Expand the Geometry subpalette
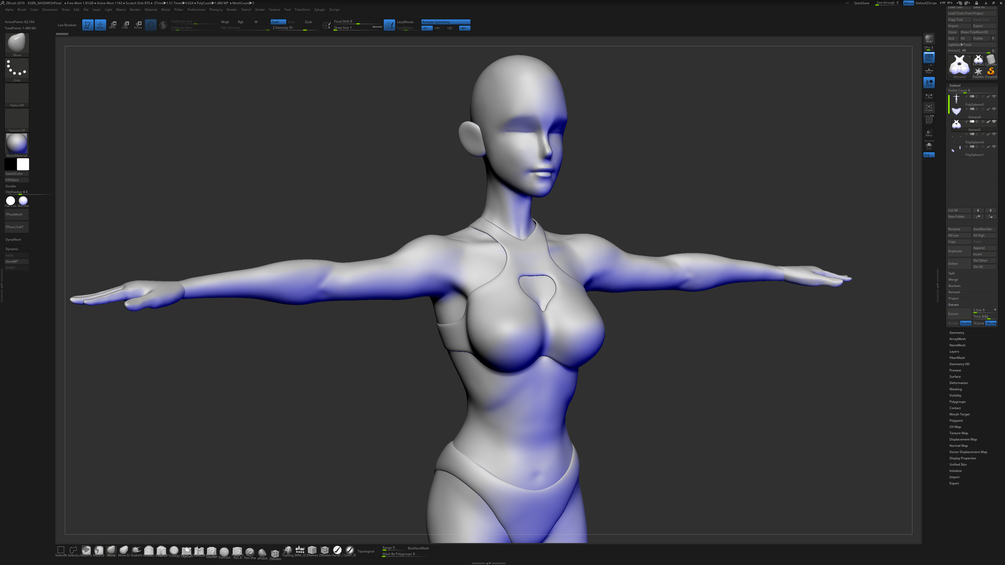The width and height of the screenshot is (1005, 565). (x=957, y=332)
